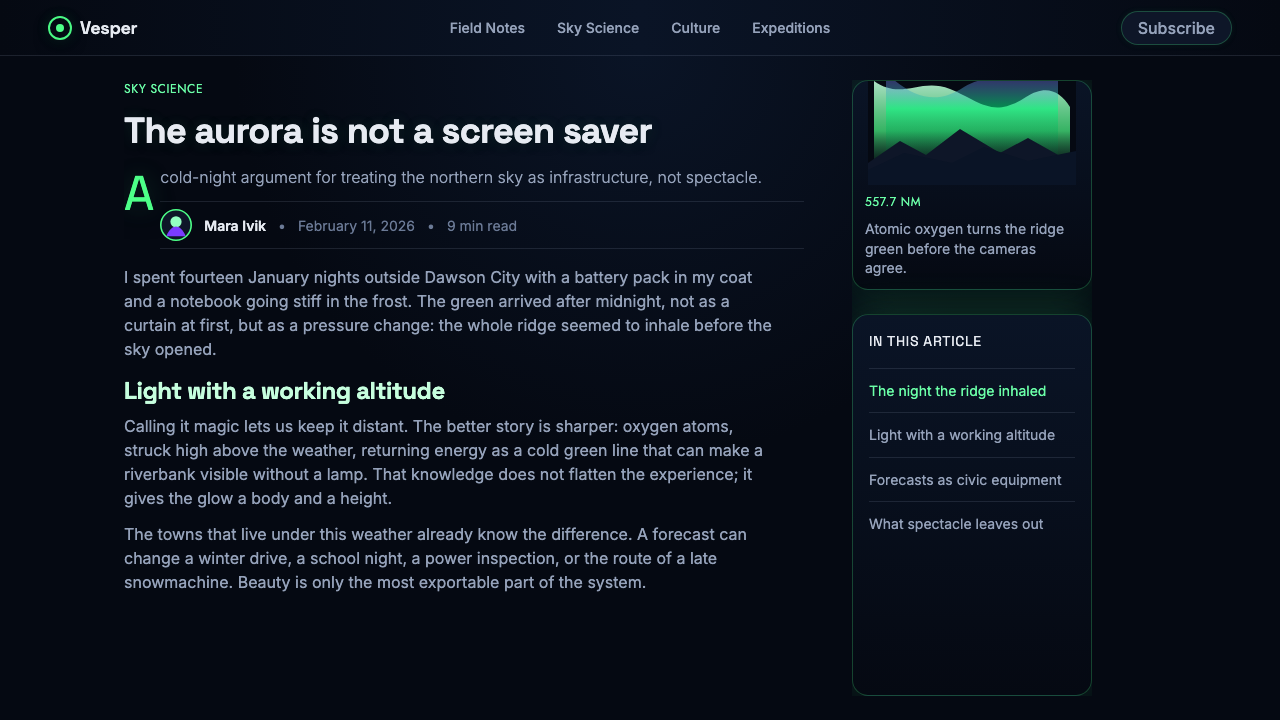Click the 9 min read label

point(482,226)
